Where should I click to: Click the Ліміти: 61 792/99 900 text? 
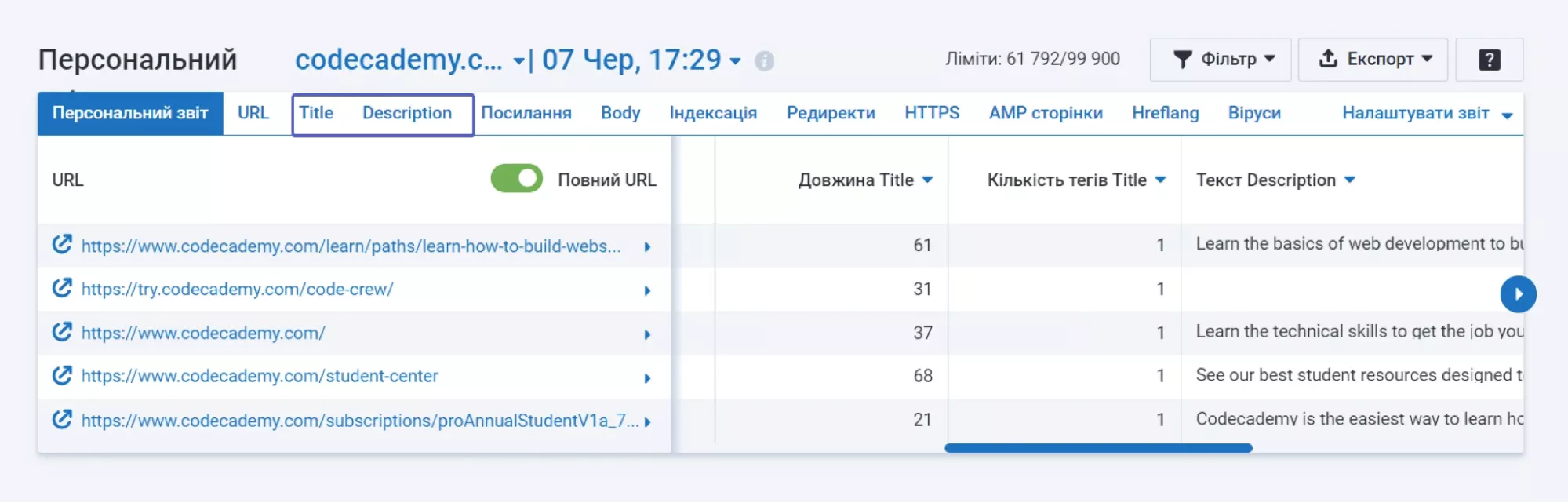pos(1032,59)
